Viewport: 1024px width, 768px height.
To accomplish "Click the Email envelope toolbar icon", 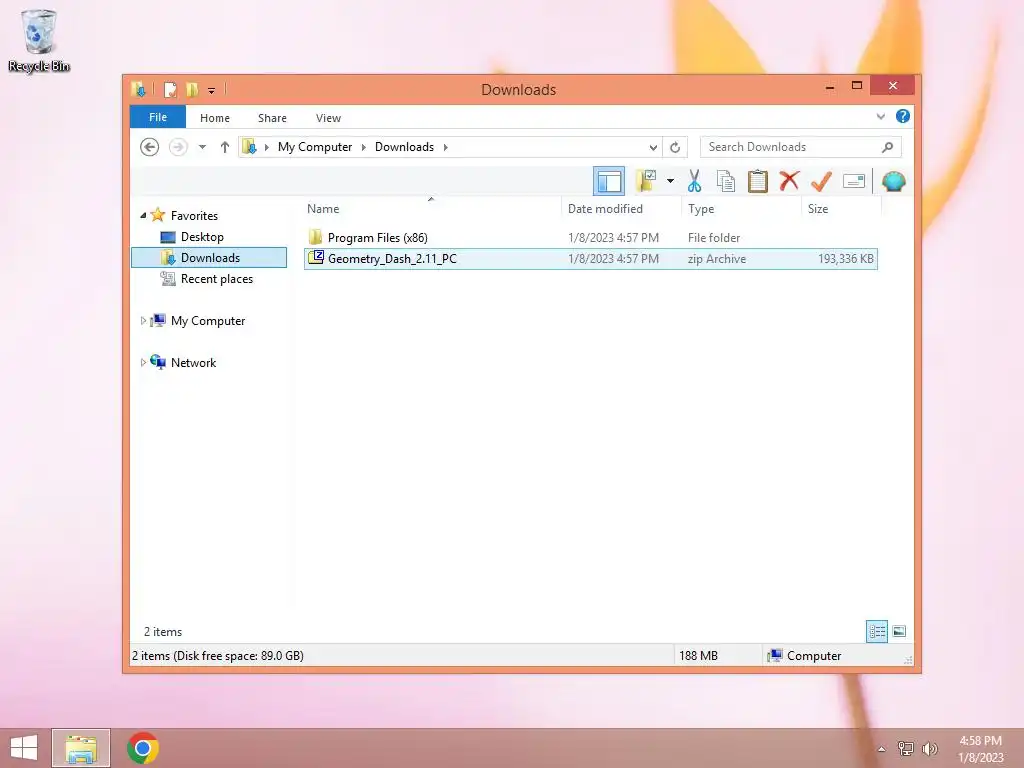I will (854, 181).
